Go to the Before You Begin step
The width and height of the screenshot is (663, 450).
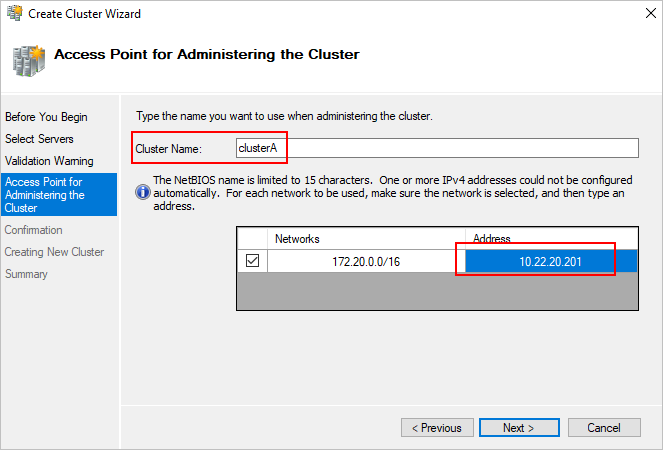[x=46, y=117]
